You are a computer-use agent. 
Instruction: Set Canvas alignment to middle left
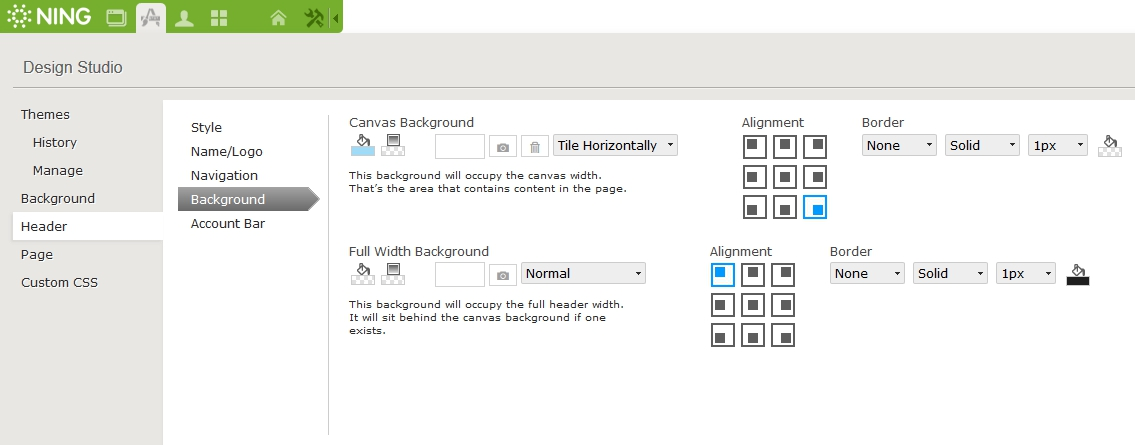point(754,177)
